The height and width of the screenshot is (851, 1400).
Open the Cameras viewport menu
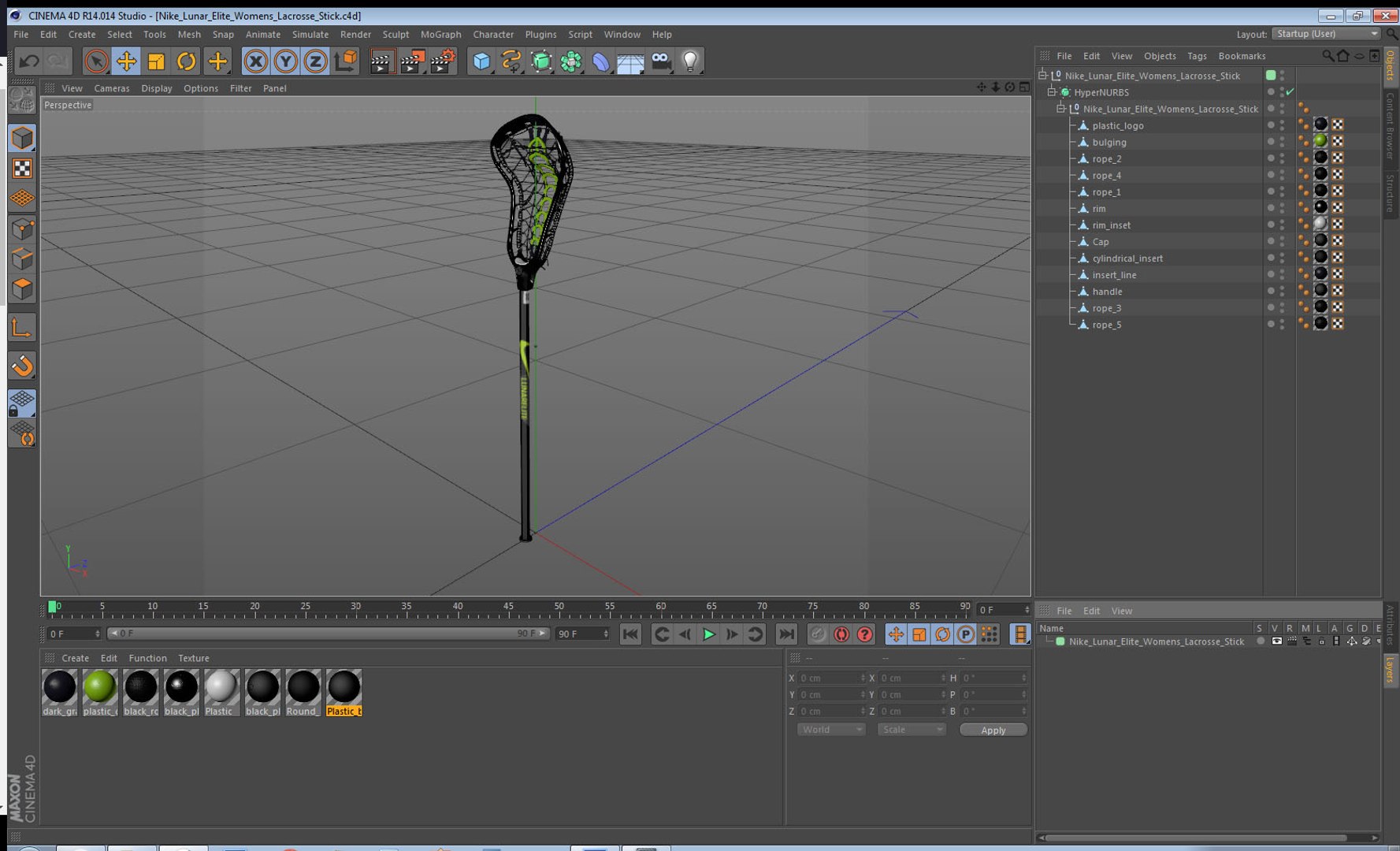pyautogui.click(x=112, y=88)
